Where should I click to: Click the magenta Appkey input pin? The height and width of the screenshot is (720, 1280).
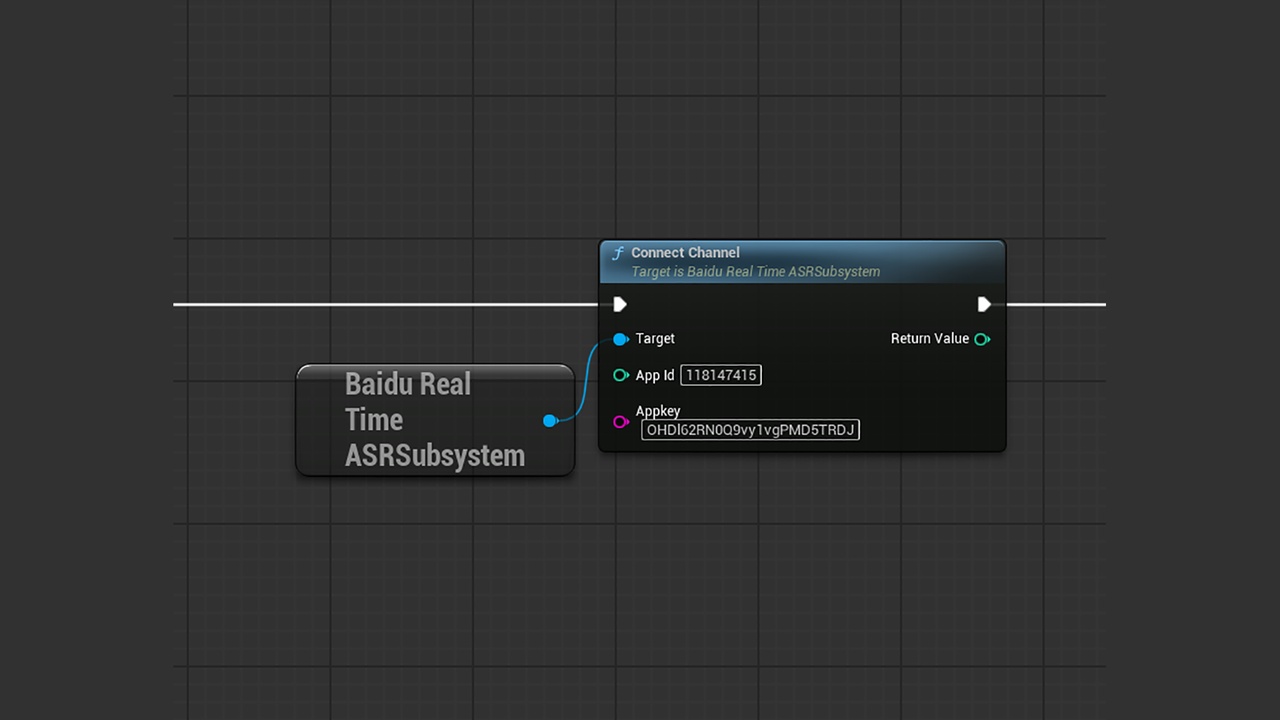click(x=621, y=422)
